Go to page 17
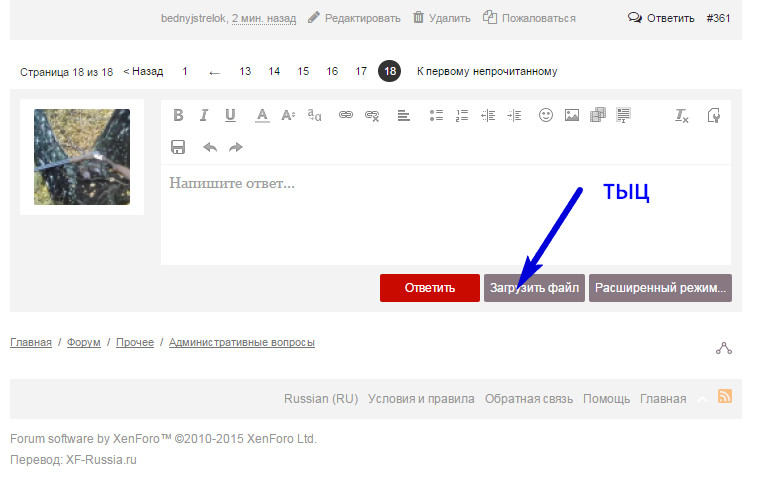This screenshot has height=477, width=782. [361, 71]
